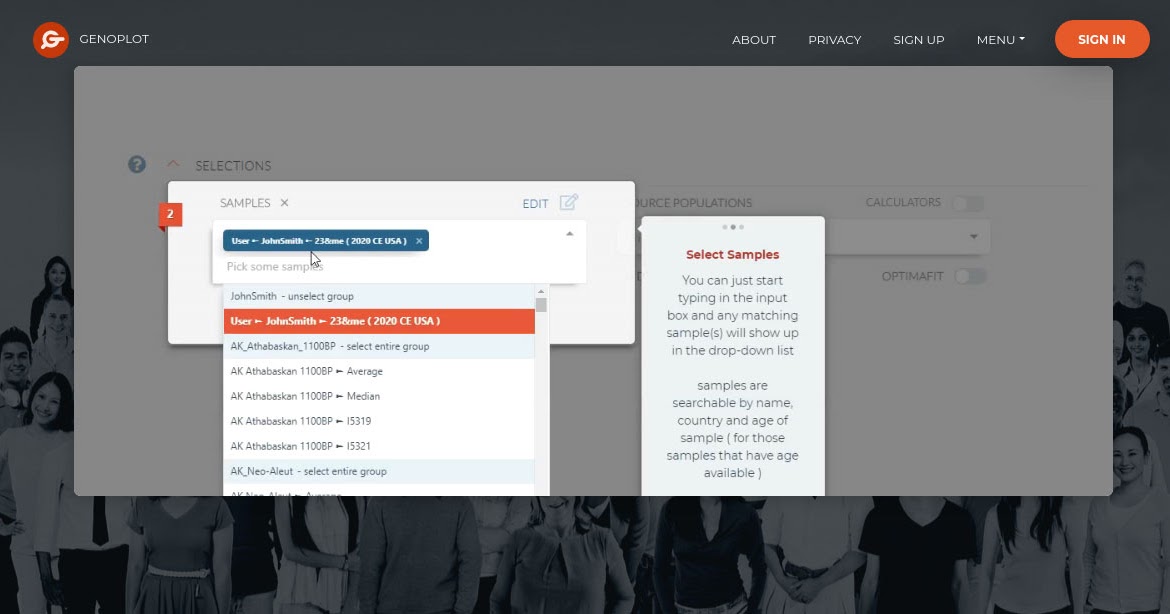Image resolution: width=1170 pixels, height=614 pixels.
Task: Click the EDIT link in Samples panel
Action: coord(534,202)
